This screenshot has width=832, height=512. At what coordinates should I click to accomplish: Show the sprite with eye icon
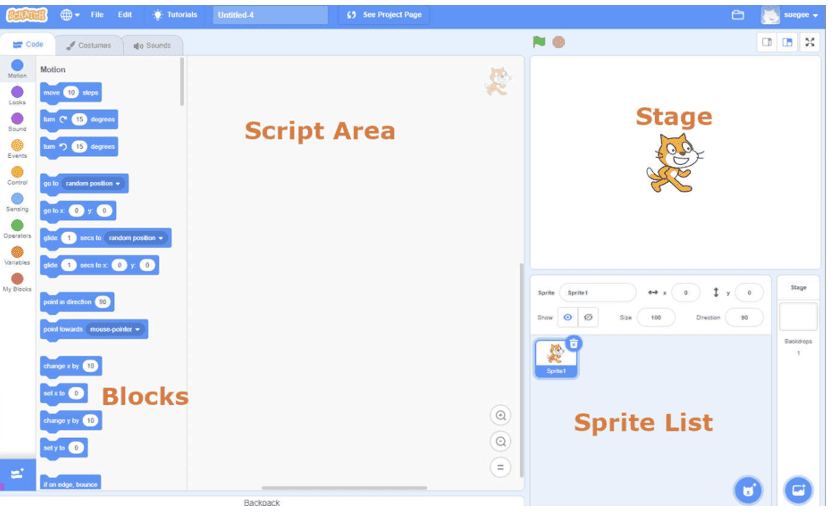pos(567,317)
